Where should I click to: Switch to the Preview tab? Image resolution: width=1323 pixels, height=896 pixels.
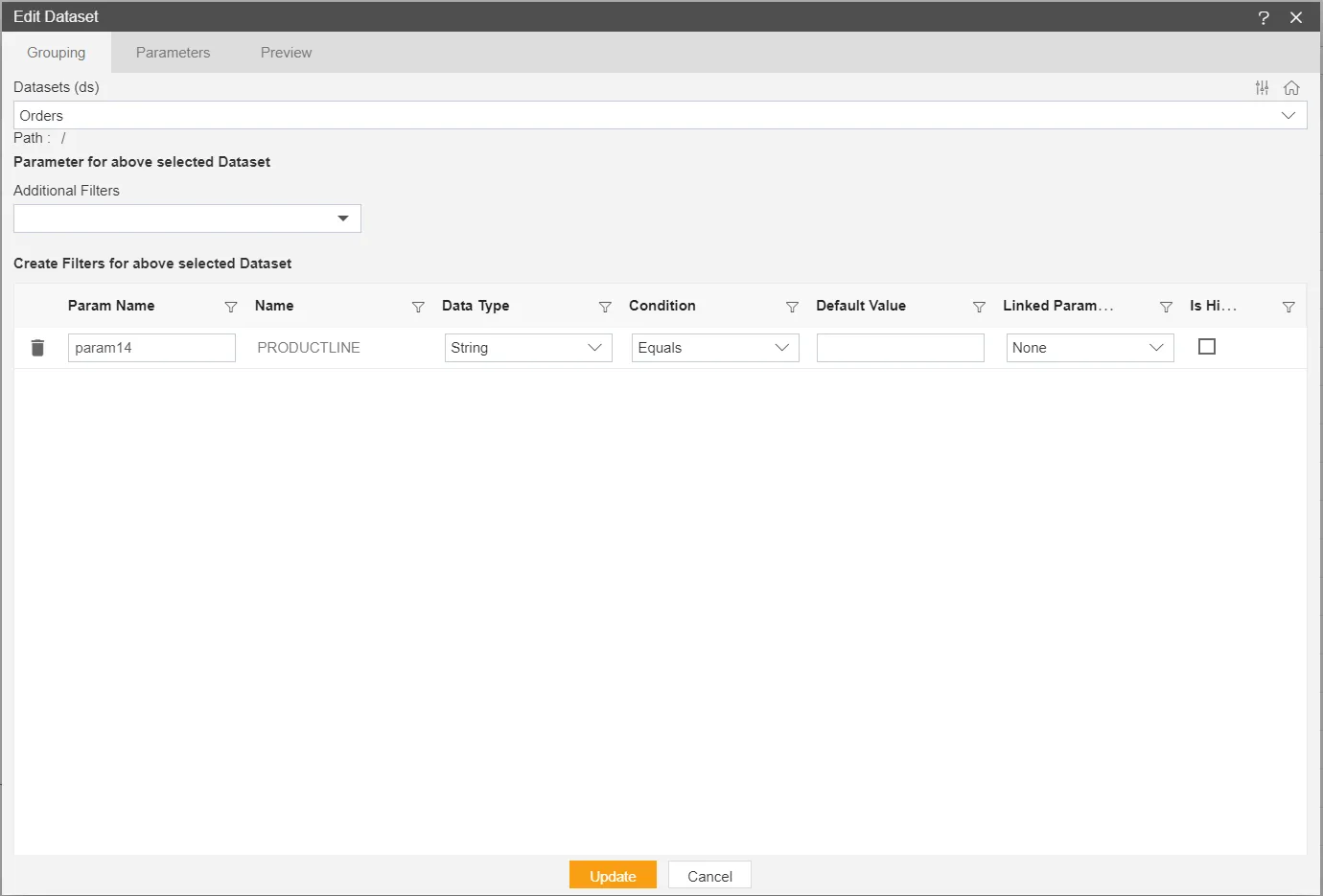(286, 53)
